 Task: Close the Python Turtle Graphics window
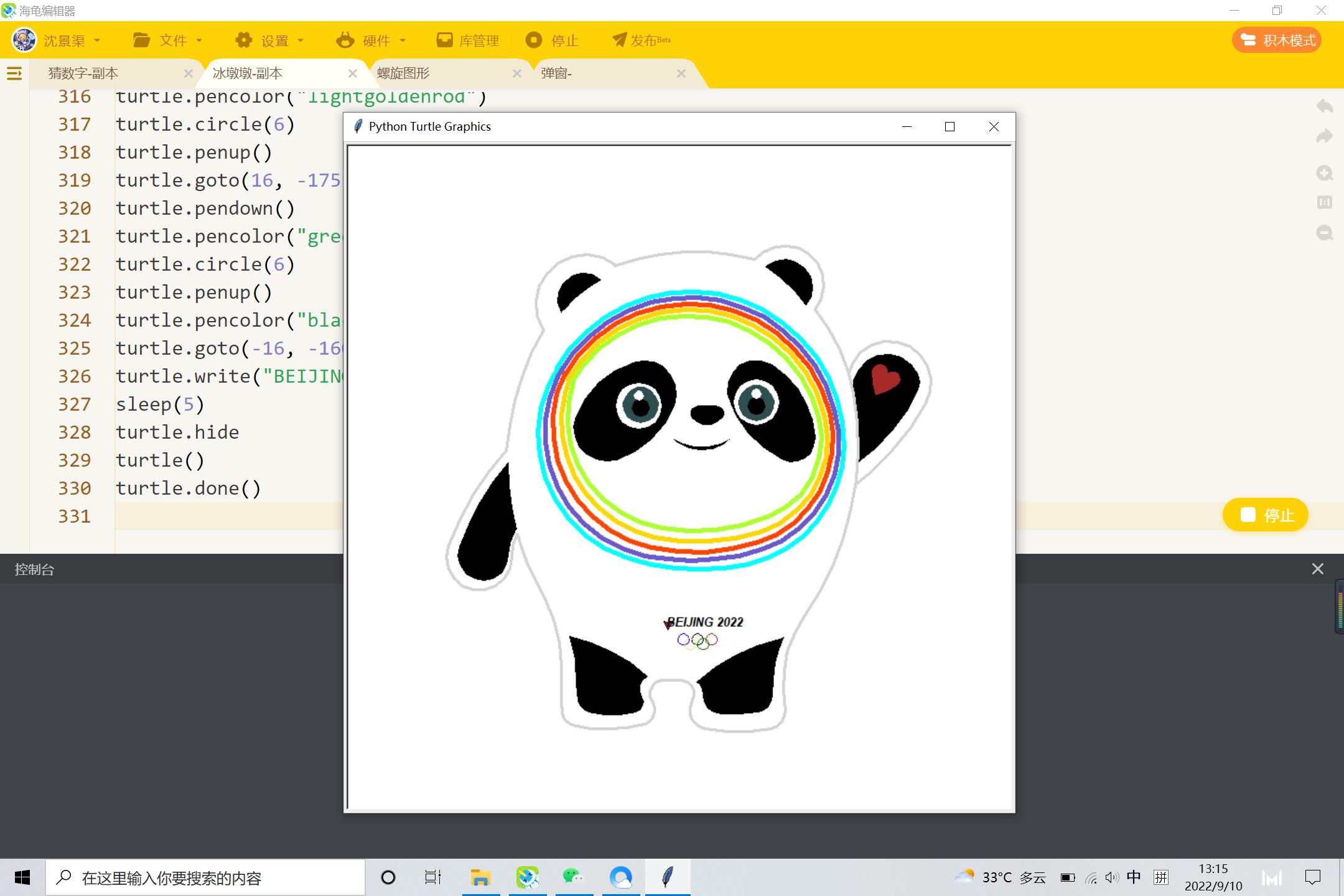994,127
